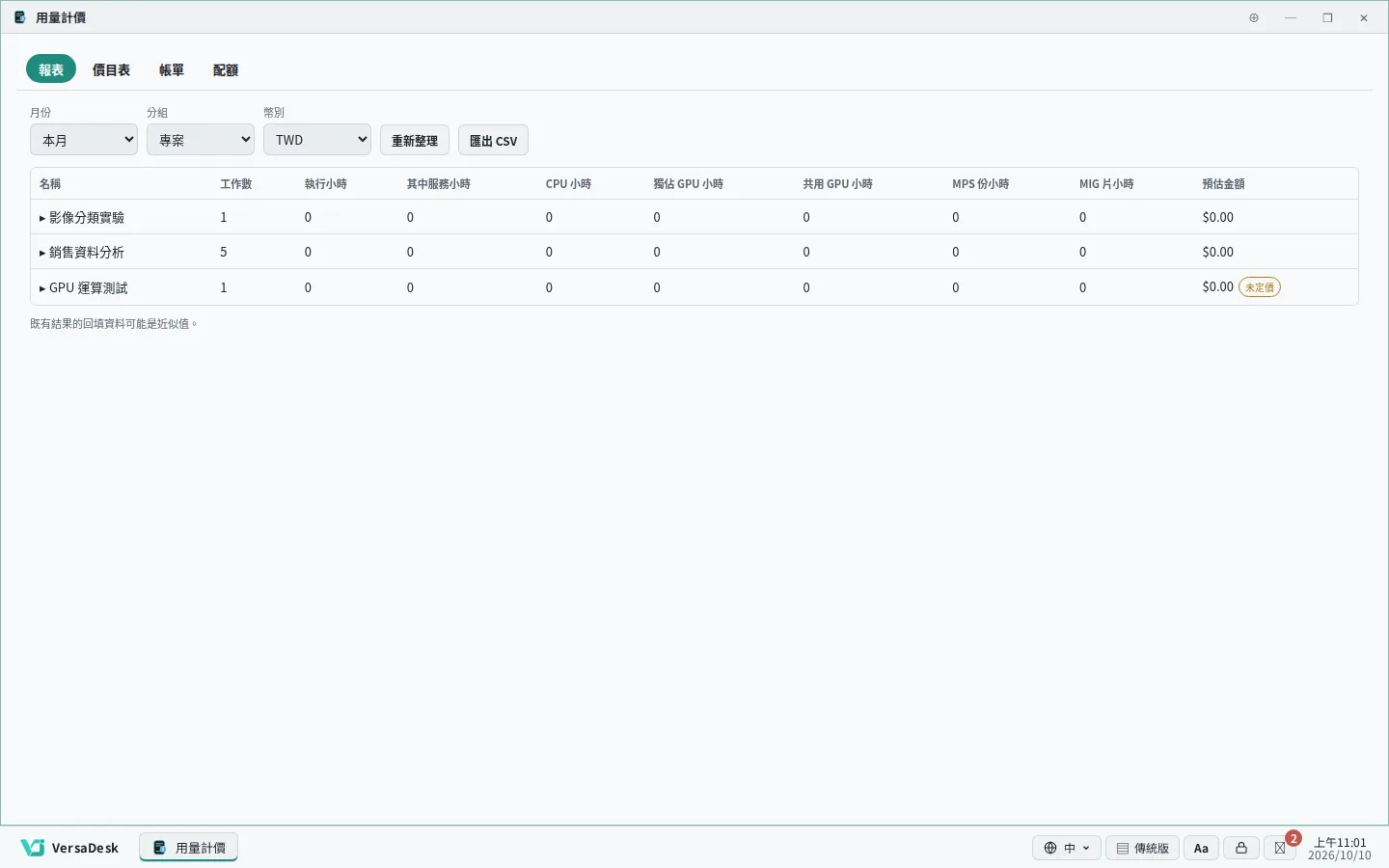The image size is (1389, 868).
Task: Click the pin icon in title bar
Action: pos(1254,17)
